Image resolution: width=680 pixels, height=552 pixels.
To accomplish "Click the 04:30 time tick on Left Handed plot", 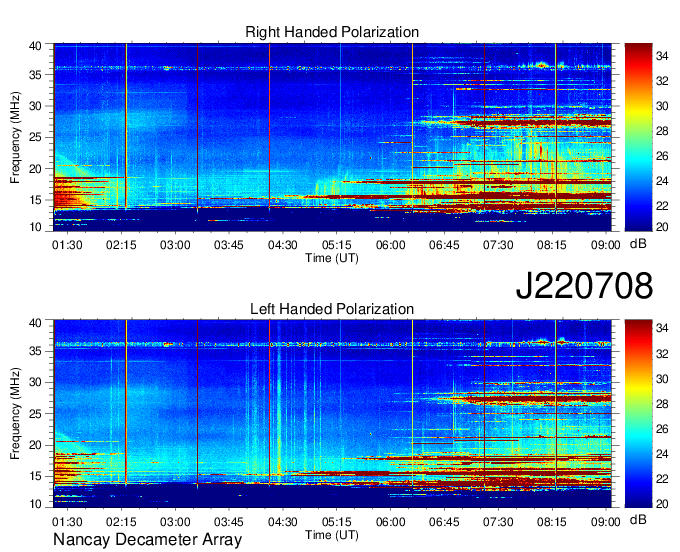I will pyautogui.click(x=283, y=522).
